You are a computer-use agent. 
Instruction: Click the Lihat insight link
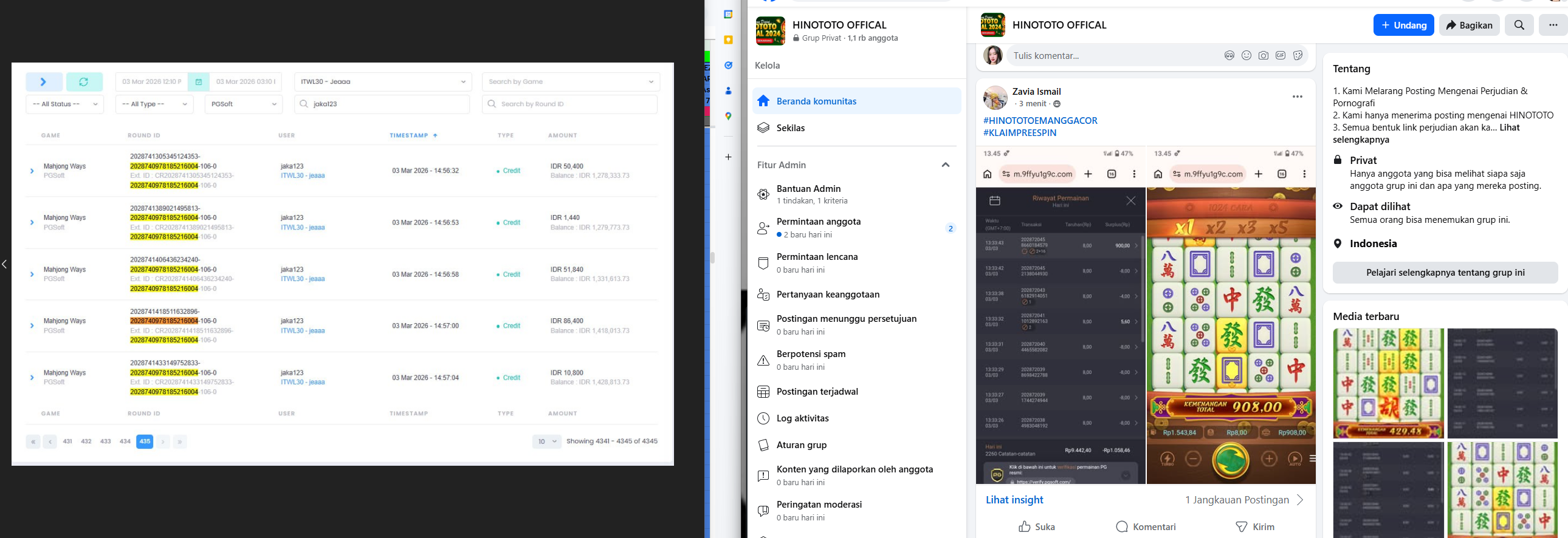1014,500
